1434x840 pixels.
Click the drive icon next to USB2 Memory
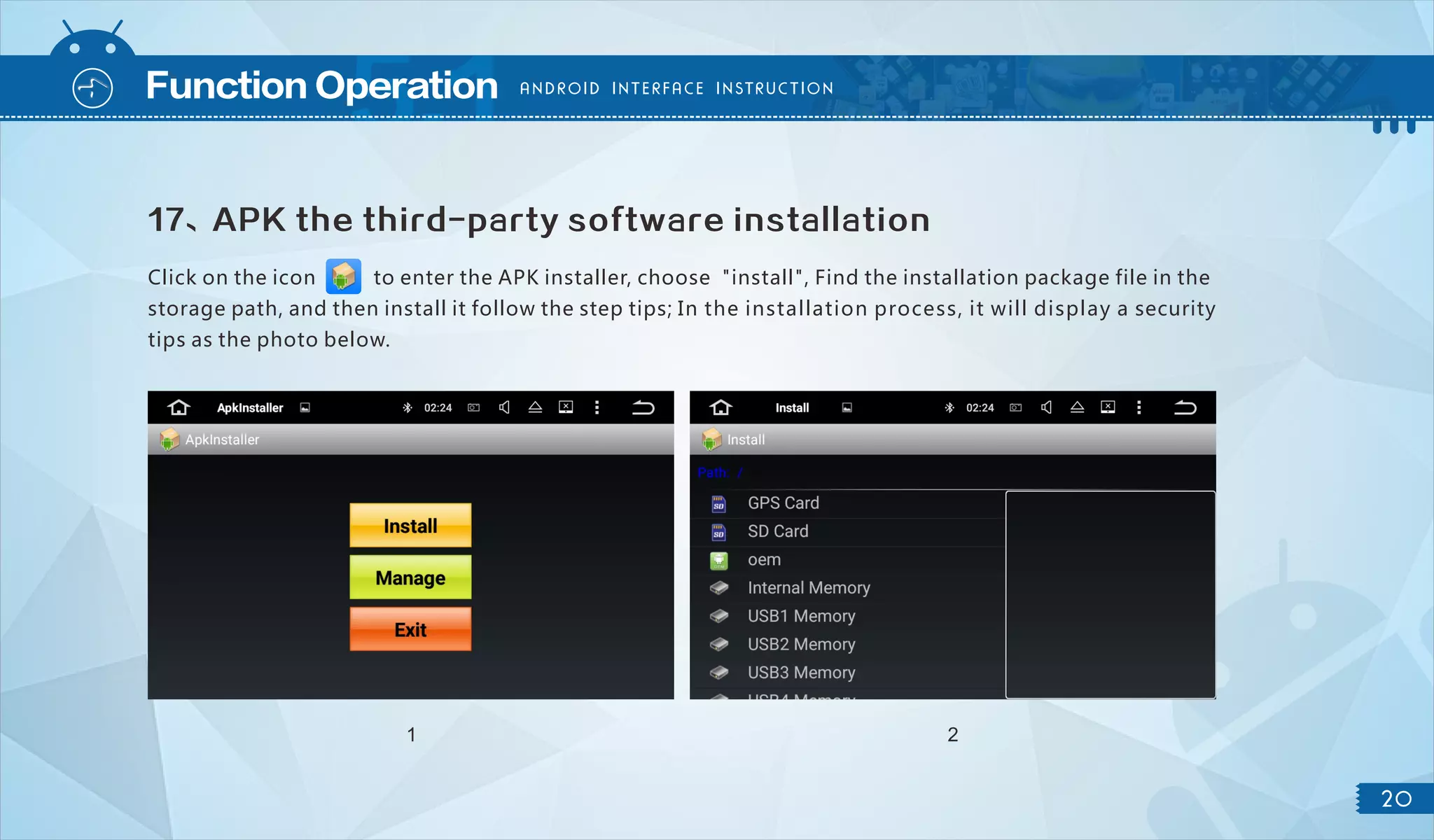tap(719, 644)
